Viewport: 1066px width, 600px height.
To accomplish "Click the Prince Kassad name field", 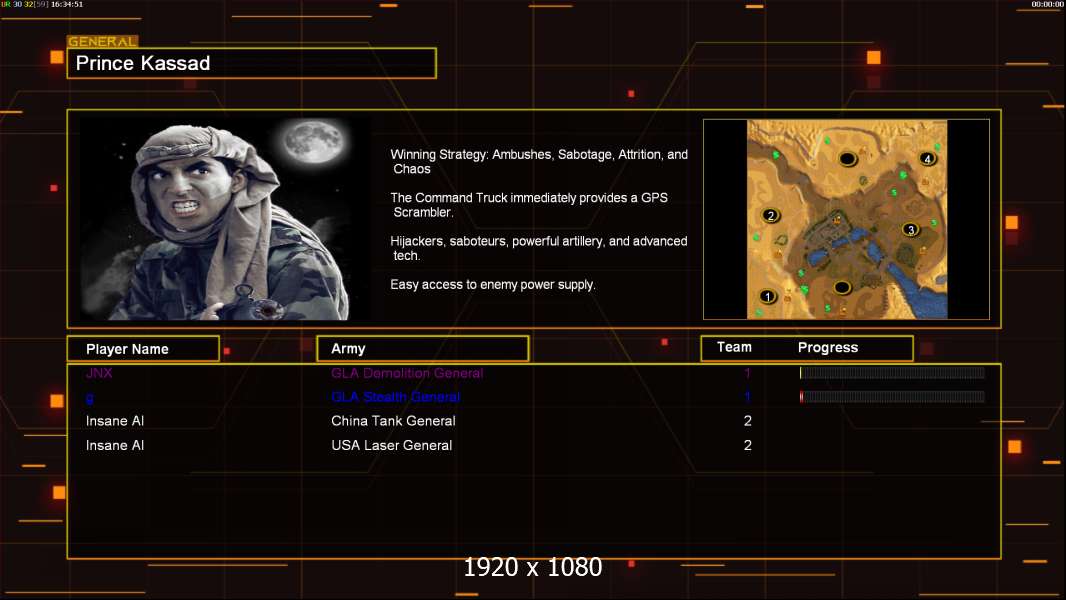I will click(251, 64).
